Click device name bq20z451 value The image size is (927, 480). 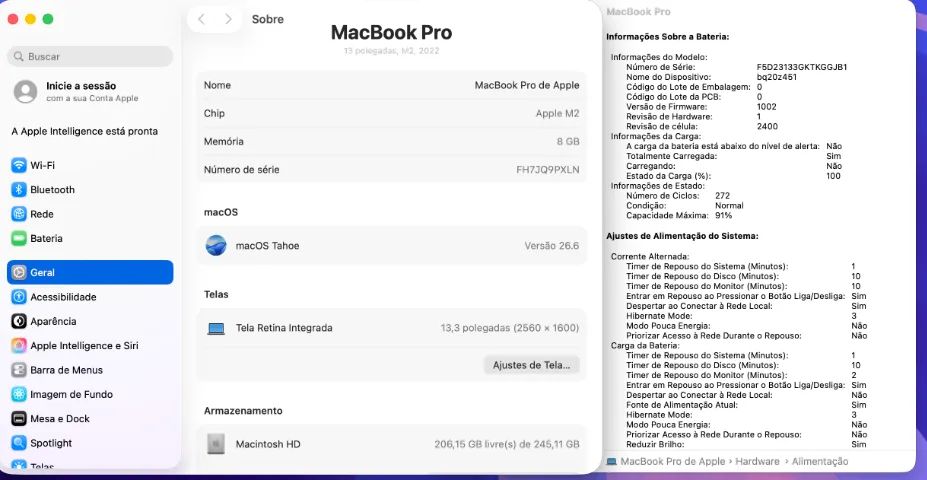tap(777, 77)
